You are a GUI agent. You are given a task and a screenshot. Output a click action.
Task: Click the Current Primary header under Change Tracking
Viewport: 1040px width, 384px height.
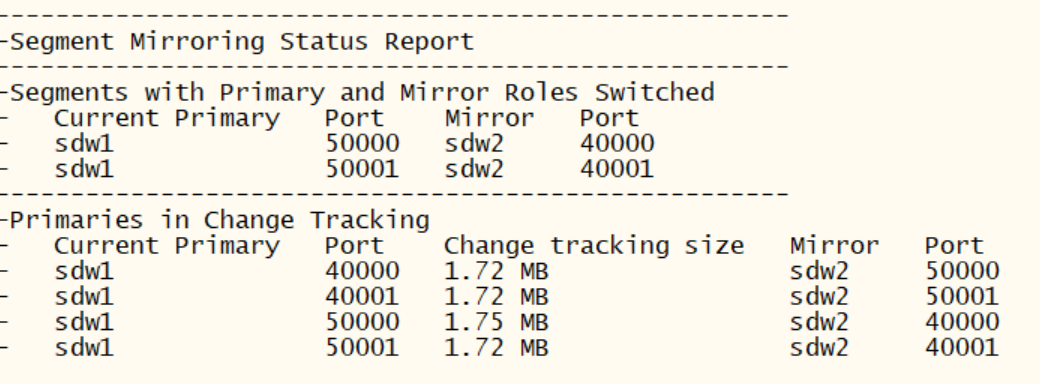[167, 246]
